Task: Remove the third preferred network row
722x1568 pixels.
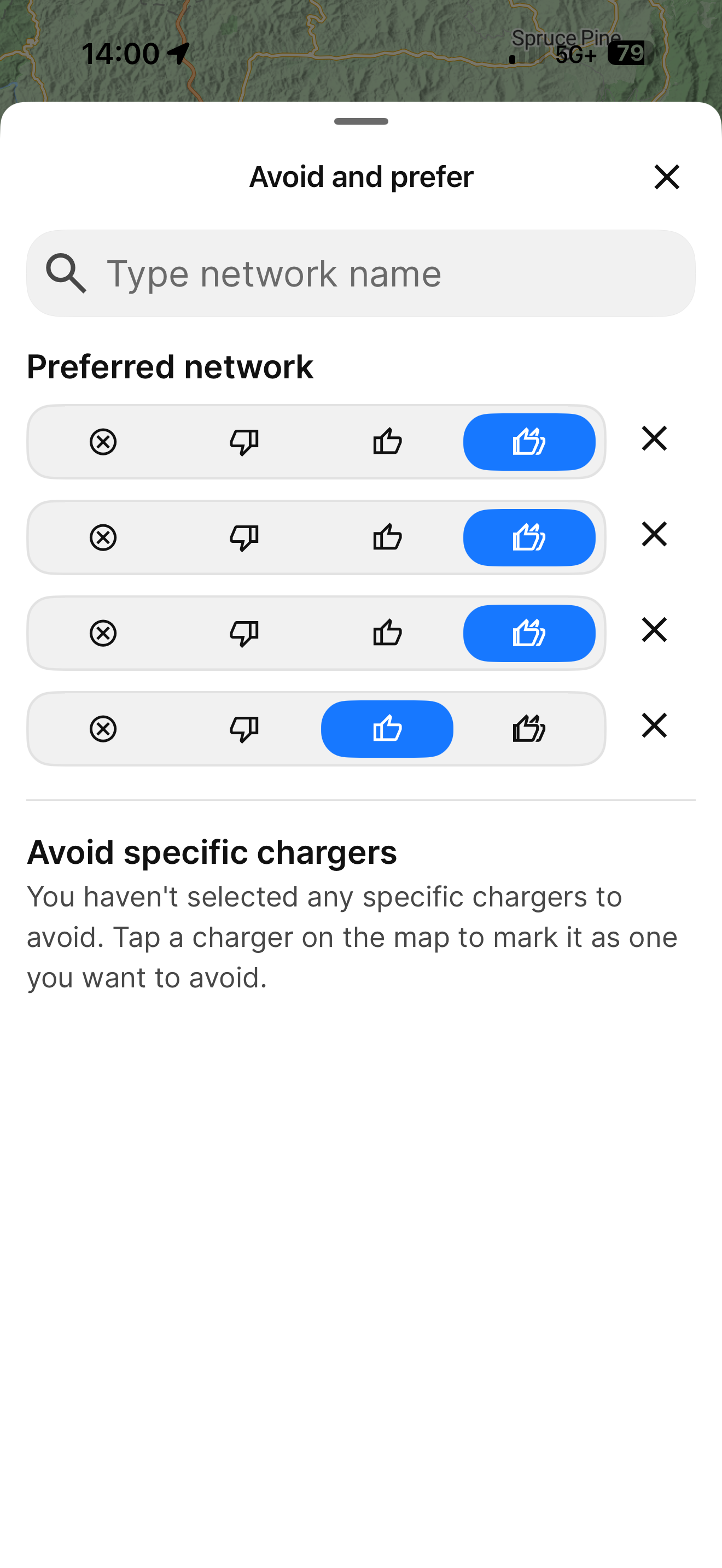Action: (x=654, y=630)
